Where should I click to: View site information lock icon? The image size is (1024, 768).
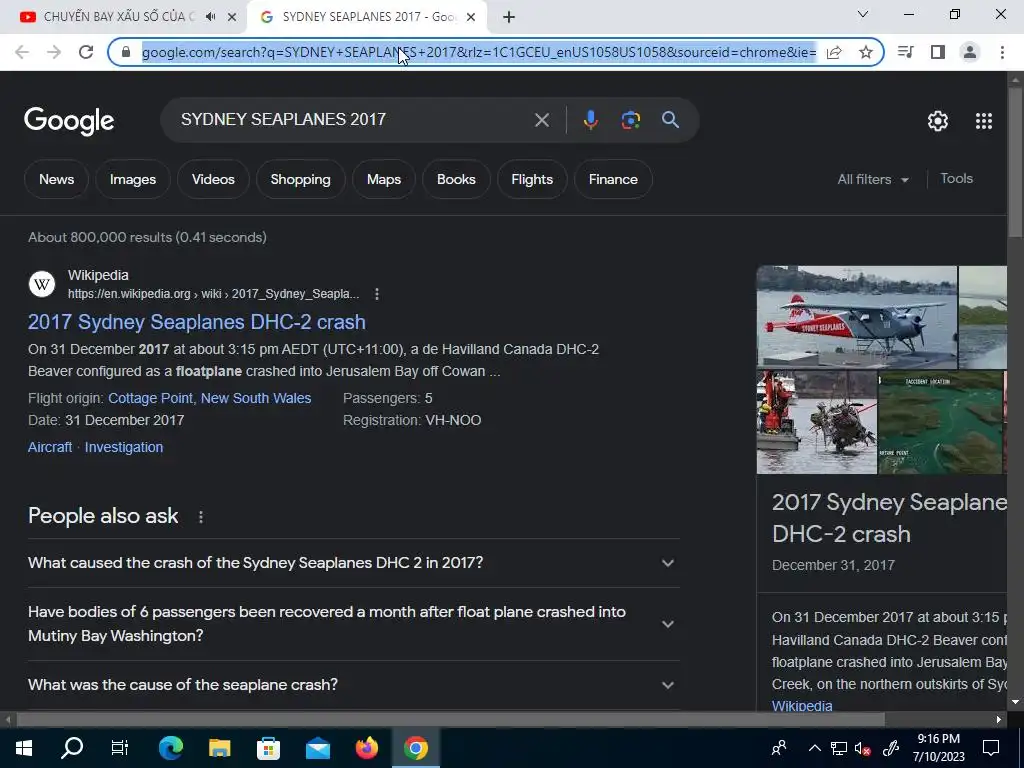tap(127, 52)
